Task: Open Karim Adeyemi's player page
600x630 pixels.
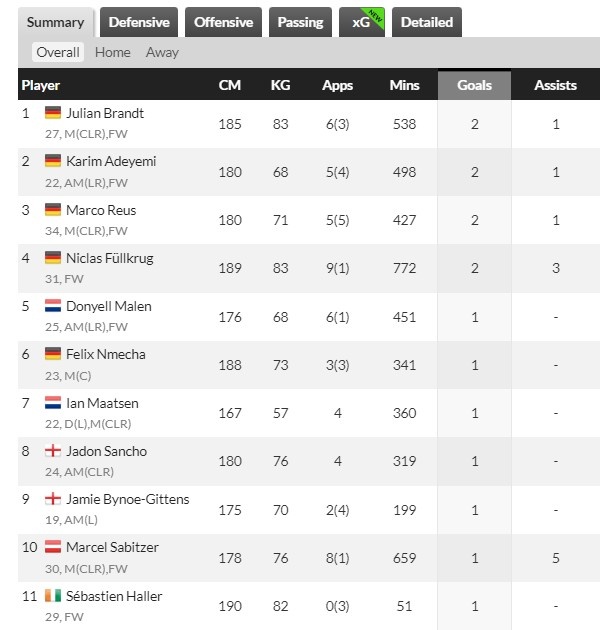Action: pyautogui.click(x=111, y=161)
